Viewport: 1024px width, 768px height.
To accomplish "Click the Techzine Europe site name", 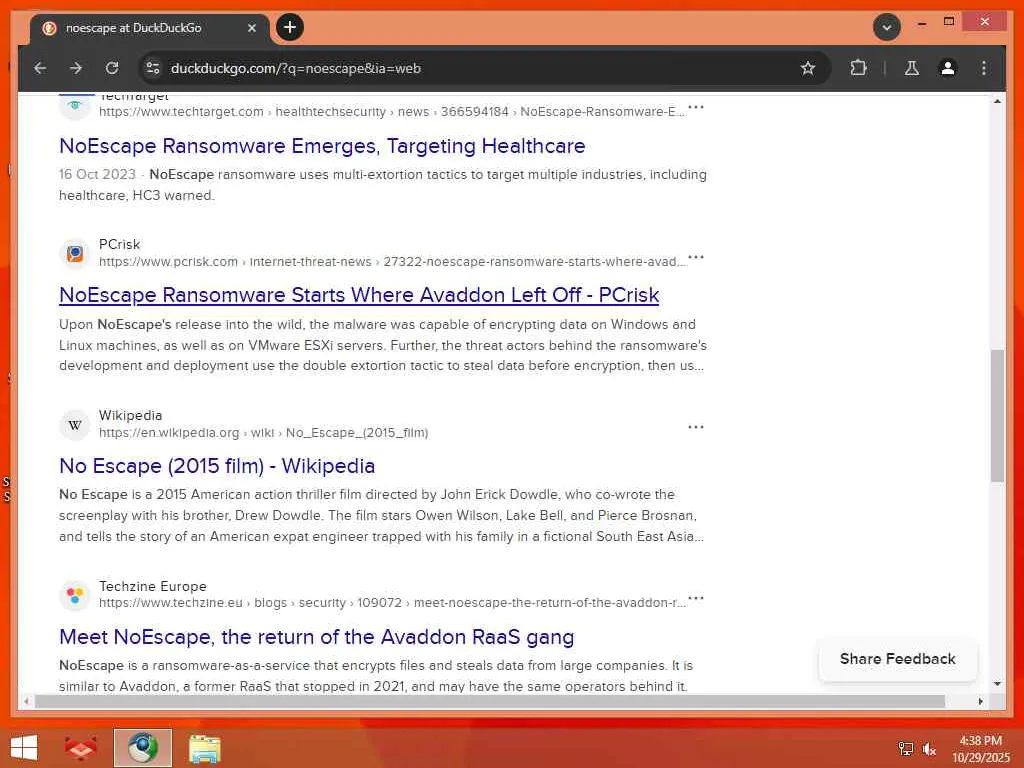I will coord(153,586).
